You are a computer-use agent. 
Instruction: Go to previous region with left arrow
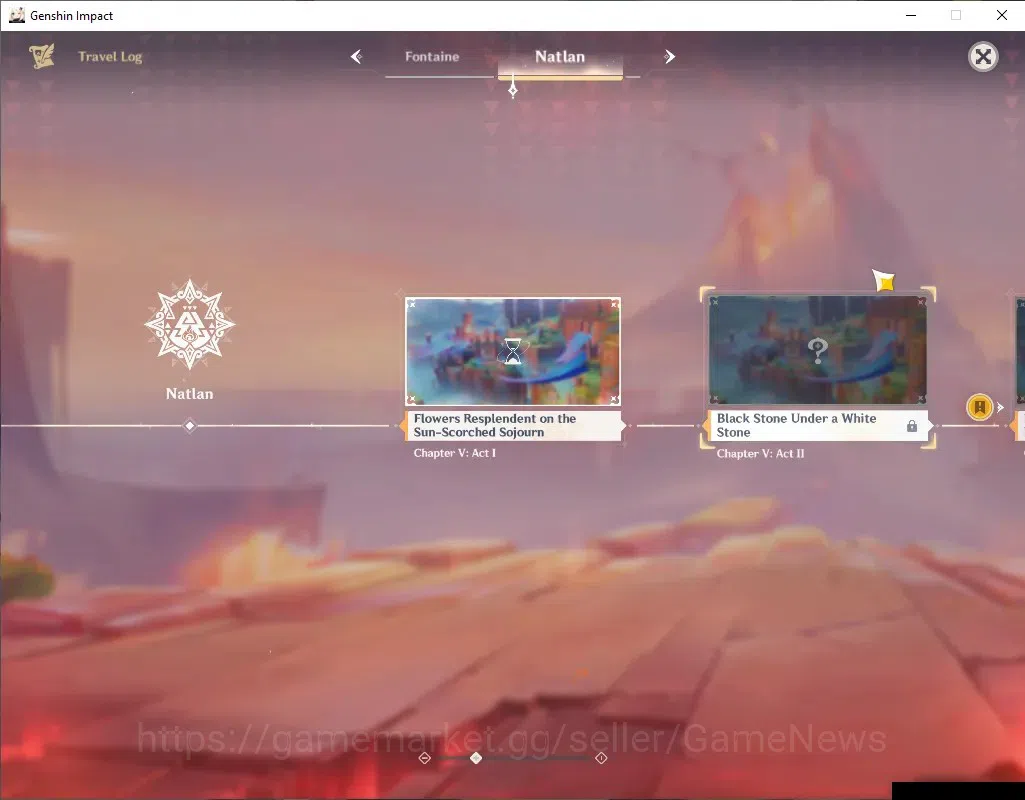[356, 57]
